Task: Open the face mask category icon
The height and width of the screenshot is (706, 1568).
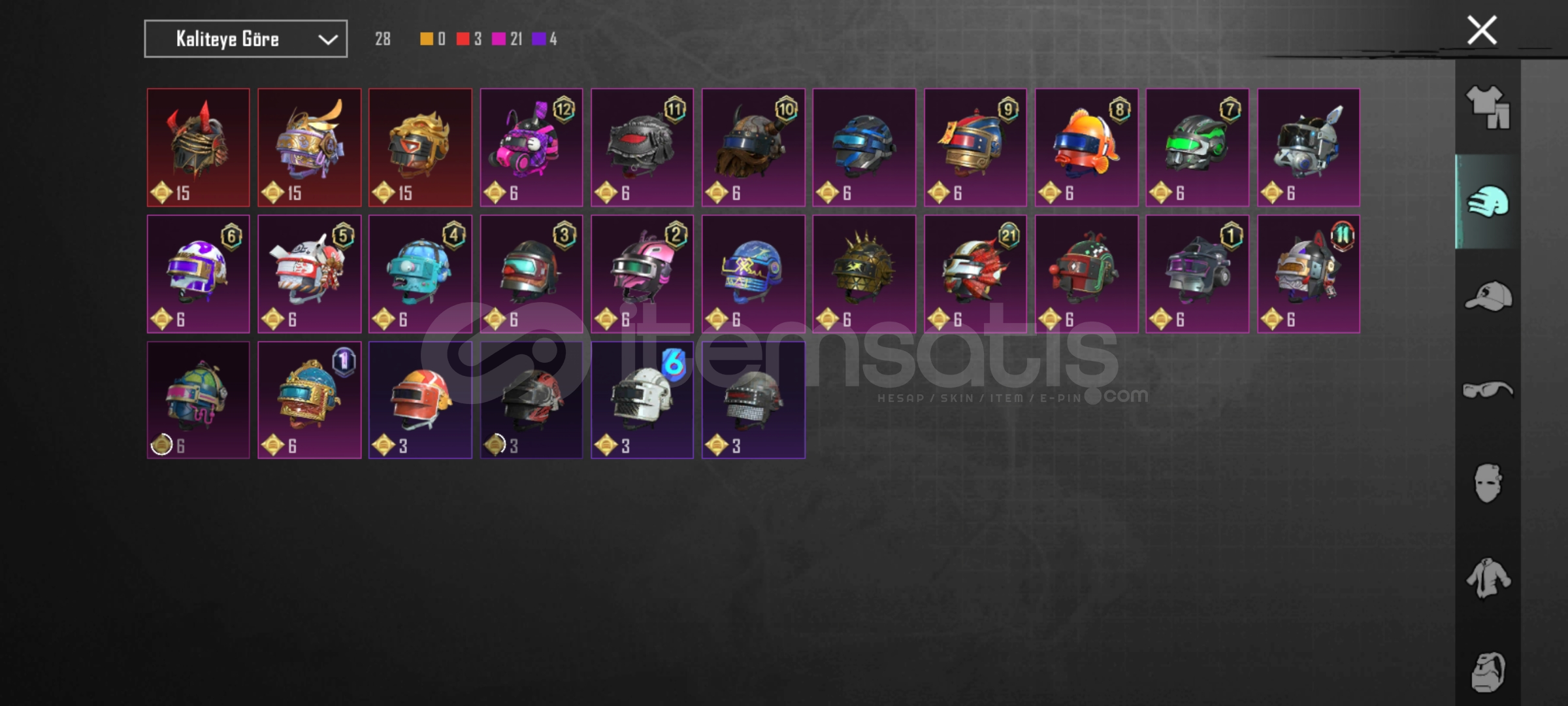Action: [x=1488, y=483]
